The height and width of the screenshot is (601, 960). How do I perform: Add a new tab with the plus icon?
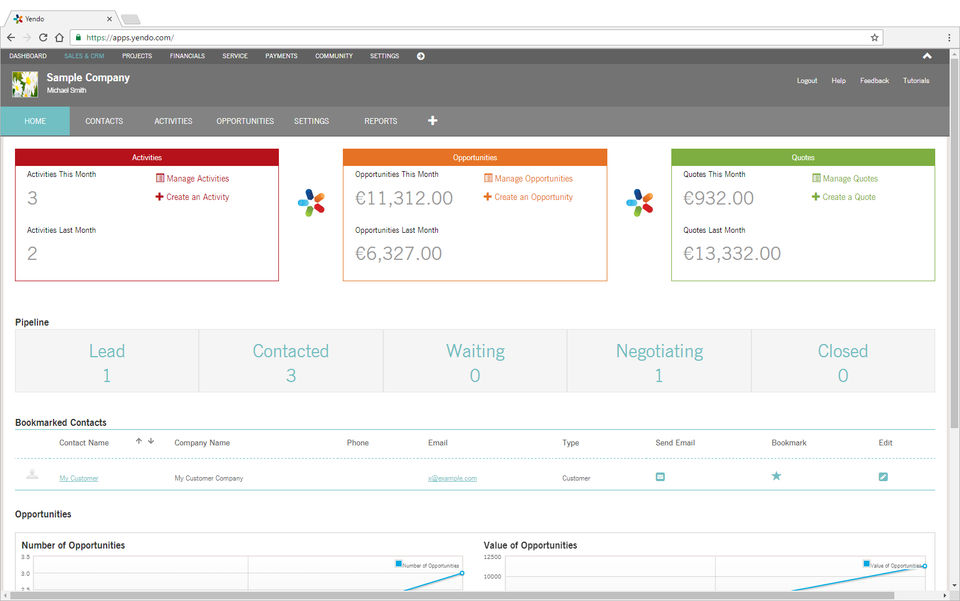click(x=432, y=121)
